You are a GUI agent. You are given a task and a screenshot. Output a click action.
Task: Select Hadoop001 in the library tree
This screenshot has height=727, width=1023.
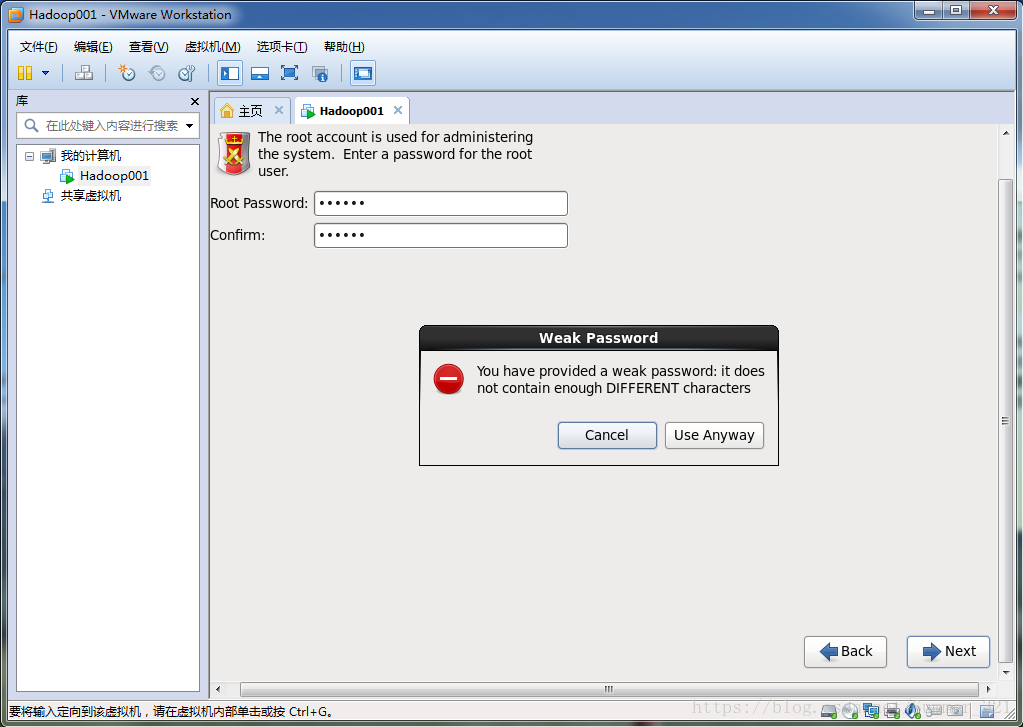pos(114,176)
